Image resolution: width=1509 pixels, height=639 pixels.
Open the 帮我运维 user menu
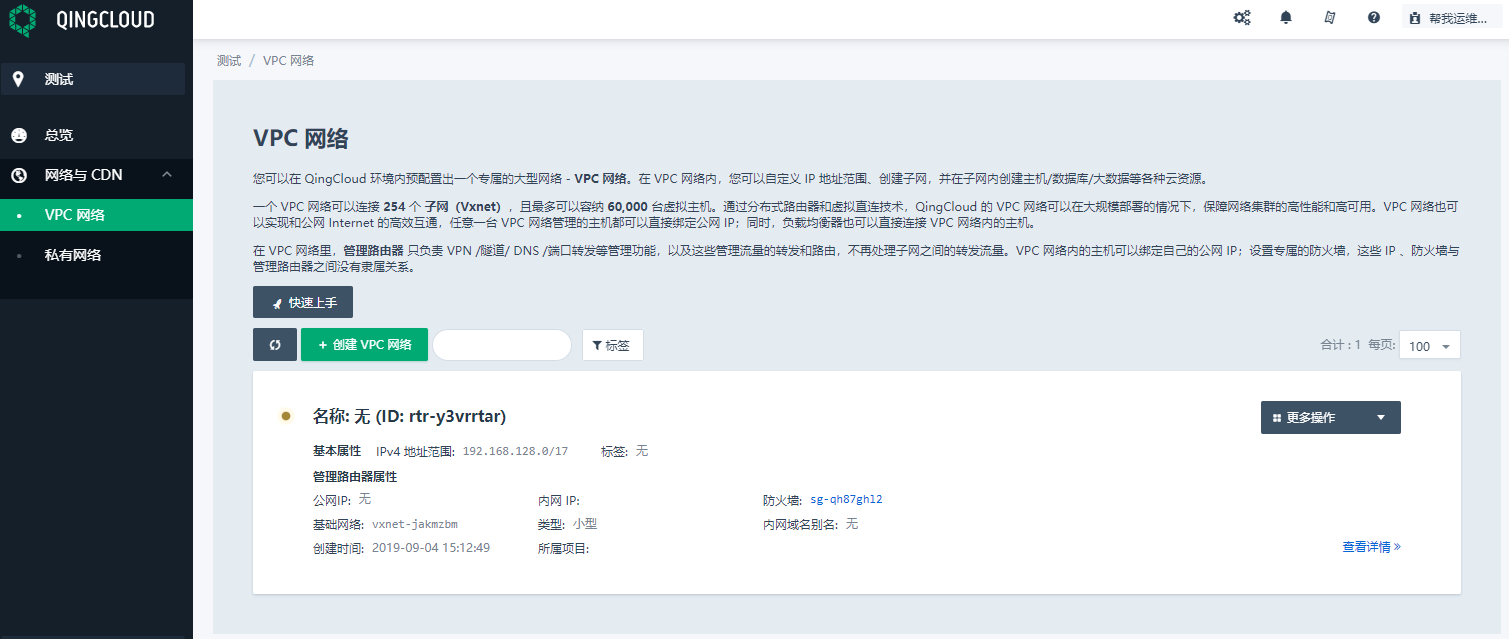(x=1453, y=18)
